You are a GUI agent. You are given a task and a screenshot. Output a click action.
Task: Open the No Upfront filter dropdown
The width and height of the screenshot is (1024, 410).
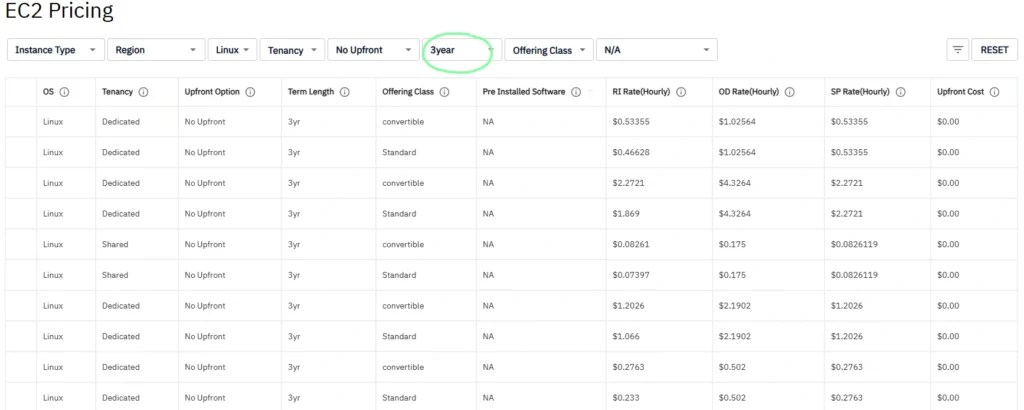pyautogui.click(x=374, y=50)
